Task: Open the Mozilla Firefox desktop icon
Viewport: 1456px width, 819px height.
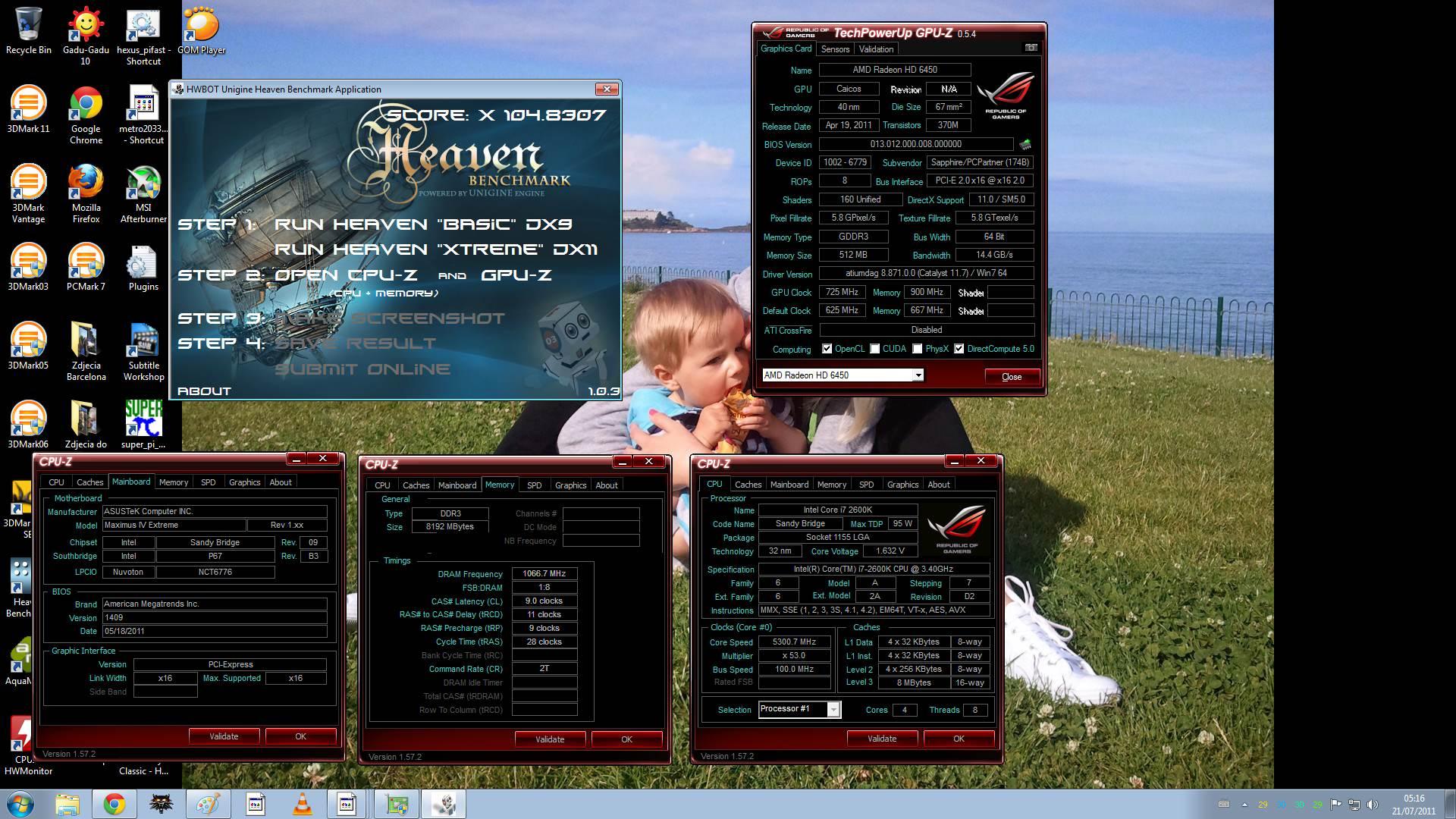Action: tap(86, 193)
